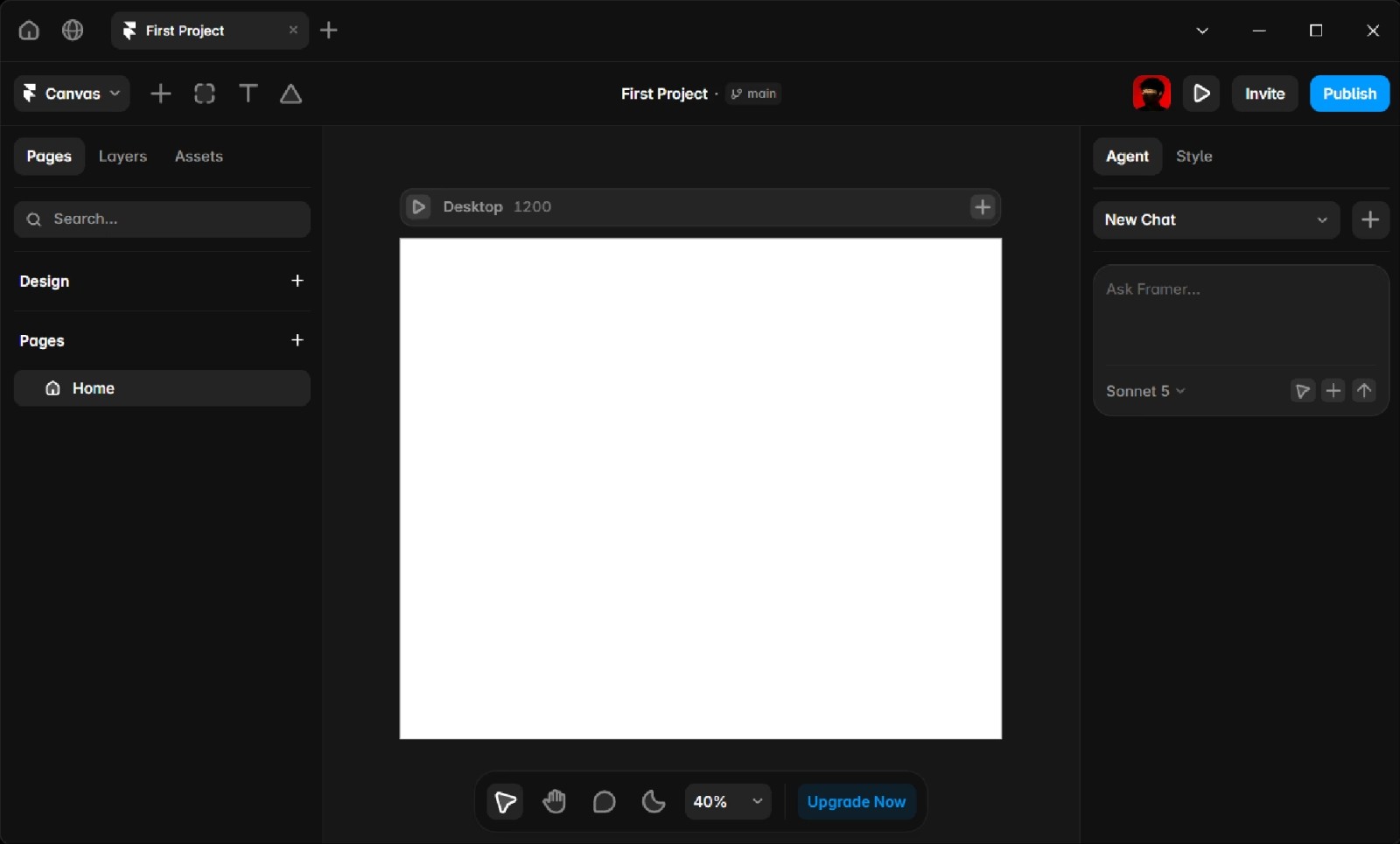Select the pointer cursor tool
This screenshot has width=1400, height=844.
[x=505, y=802]
